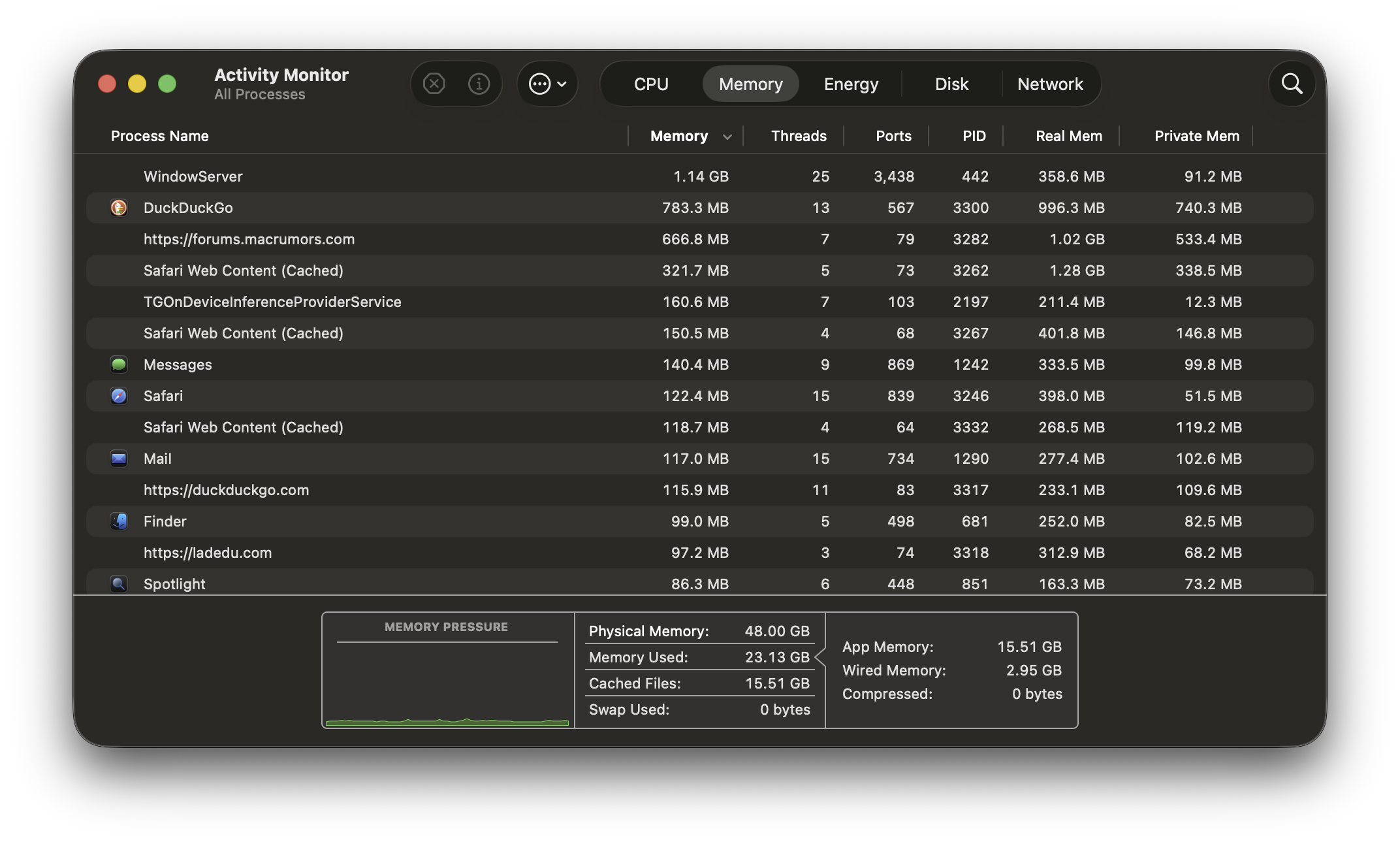This screenshot has width=1400, height=844.
Task: Click Physical Memory value 48.00 GB
Action: (x=777, y=631)
